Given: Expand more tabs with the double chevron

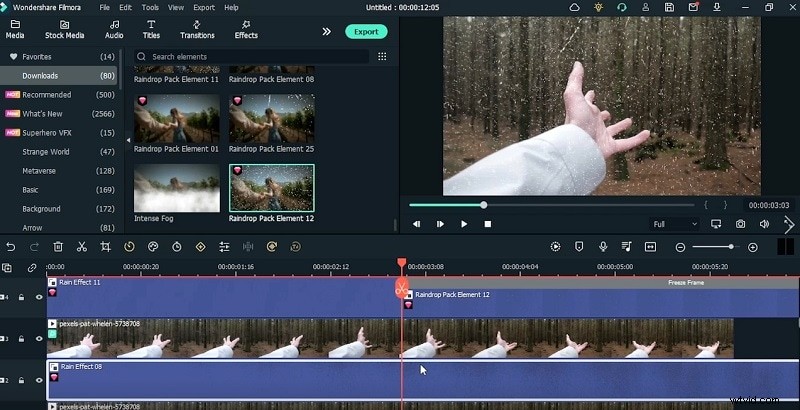Looking at the screenshot, I should (x=326, y=31).
